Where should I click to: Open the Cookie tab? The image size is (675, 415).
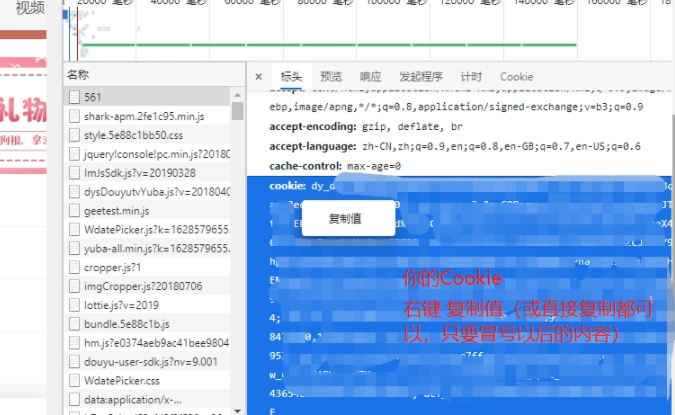point(516,77)
